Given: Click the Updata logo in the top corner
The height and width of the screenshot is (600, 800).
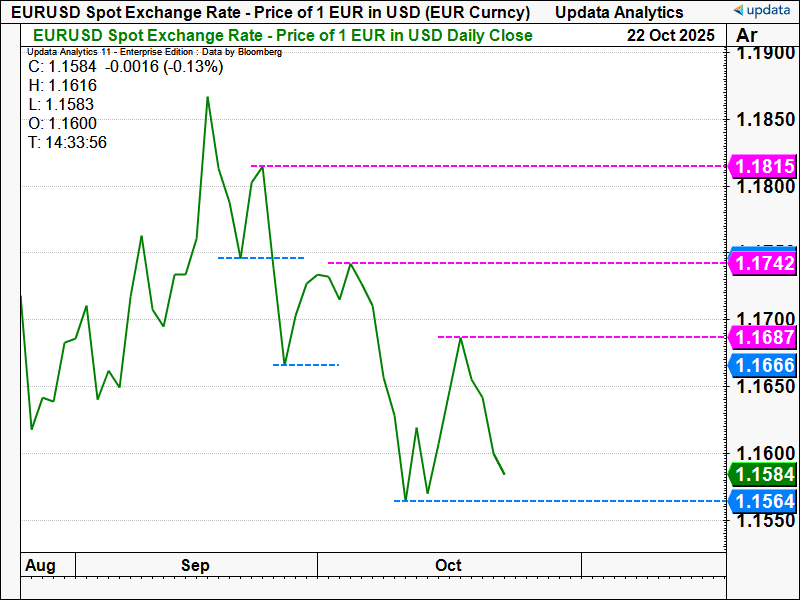Looking at the screenshot, I should click(763, 11).
